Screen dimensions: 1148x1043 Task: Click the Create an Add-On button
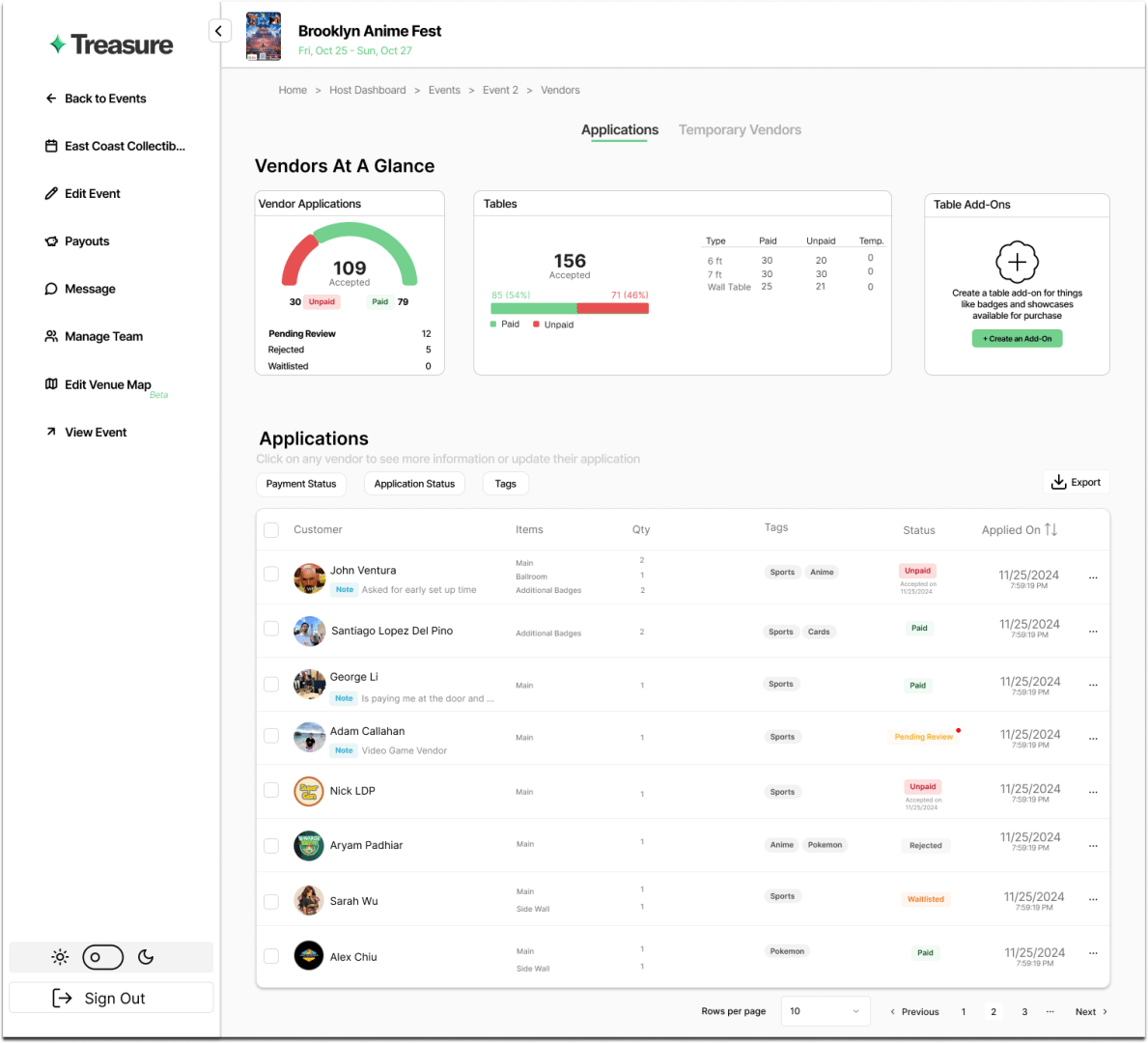coord(1017,338)
